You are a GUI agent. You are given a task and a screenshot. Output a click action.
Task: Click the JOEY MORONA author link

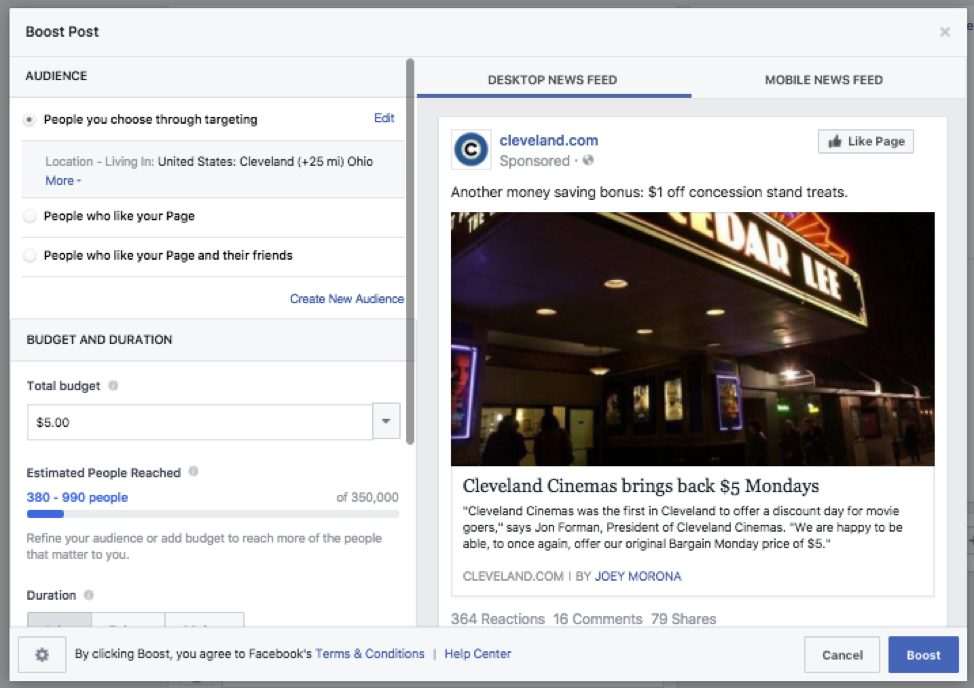point(638,576)
